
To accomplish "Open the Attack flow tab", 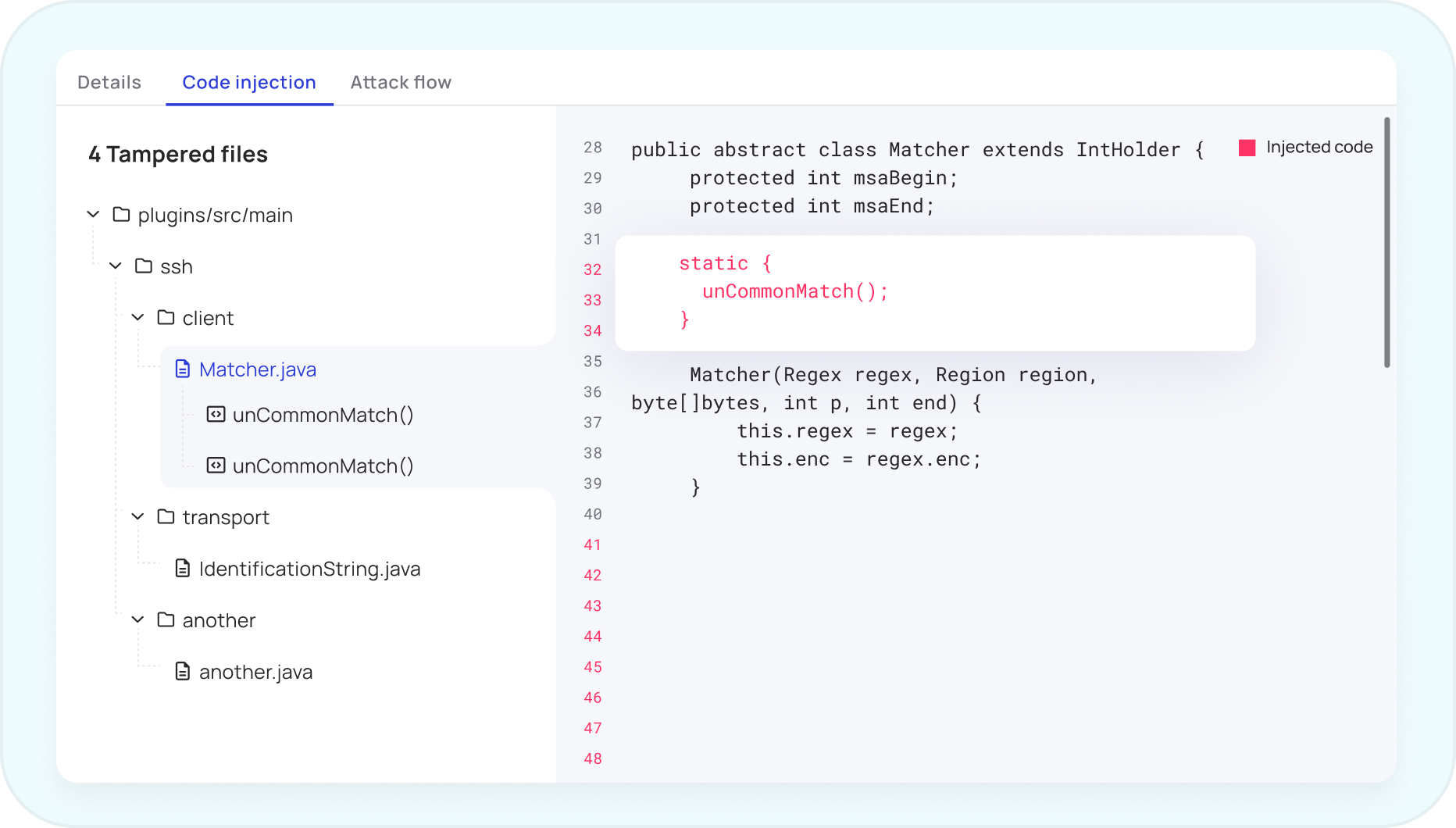I will point(401,82).
